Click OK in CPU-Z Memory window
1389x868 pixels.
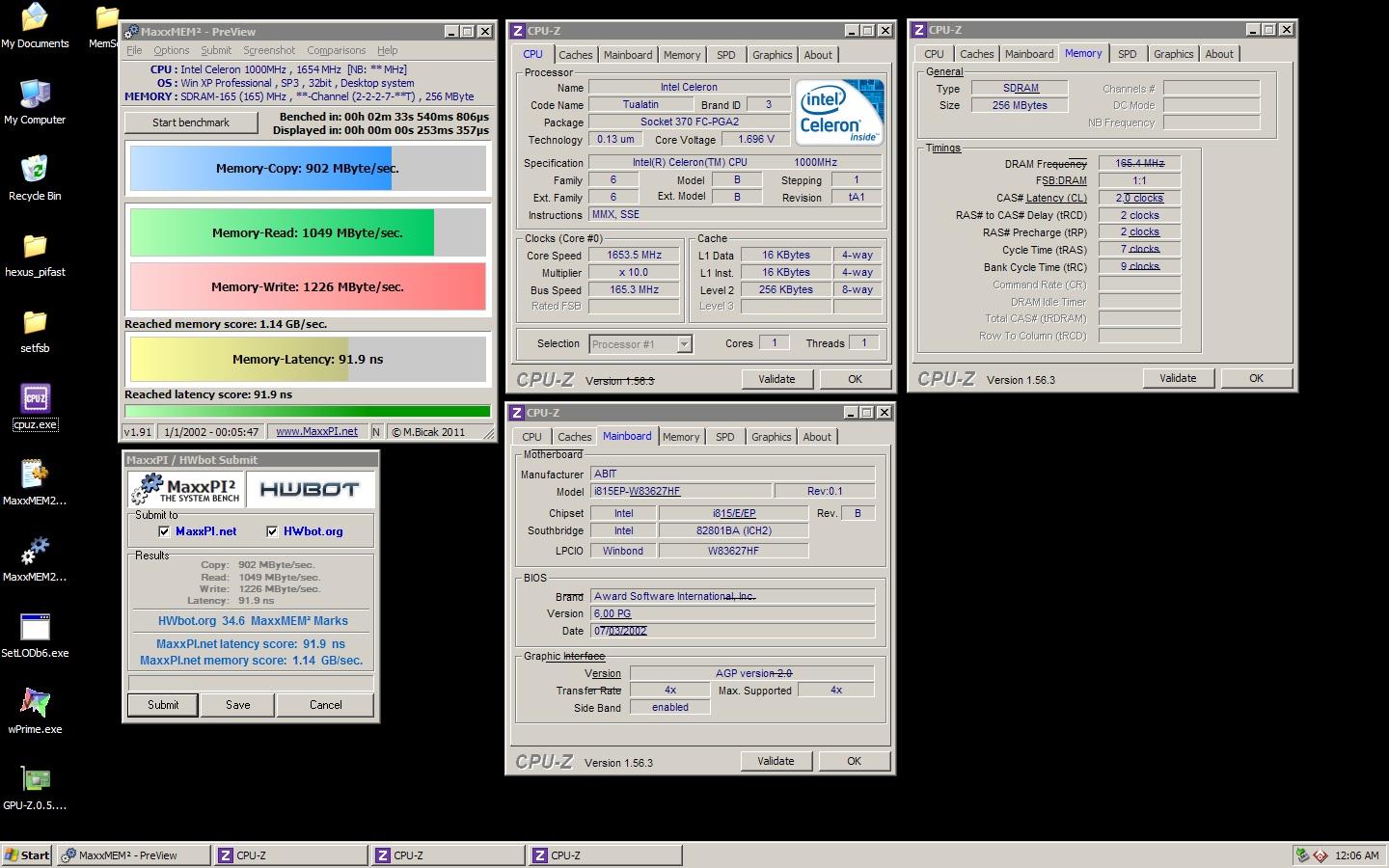[1256, 378]
